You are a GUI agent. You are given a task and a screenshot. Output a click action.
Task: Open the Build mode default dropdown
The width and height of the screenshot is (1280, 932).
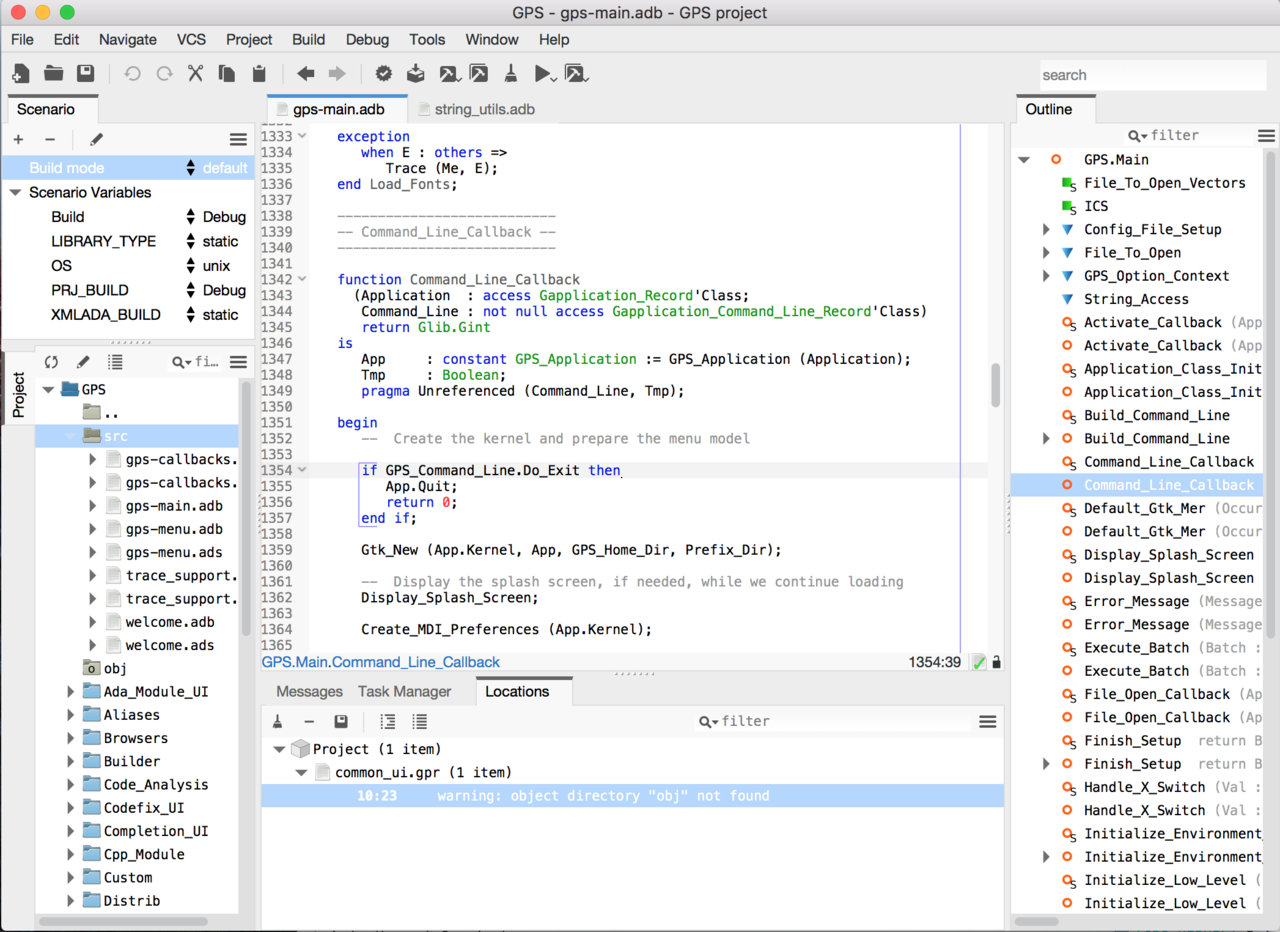217,168
